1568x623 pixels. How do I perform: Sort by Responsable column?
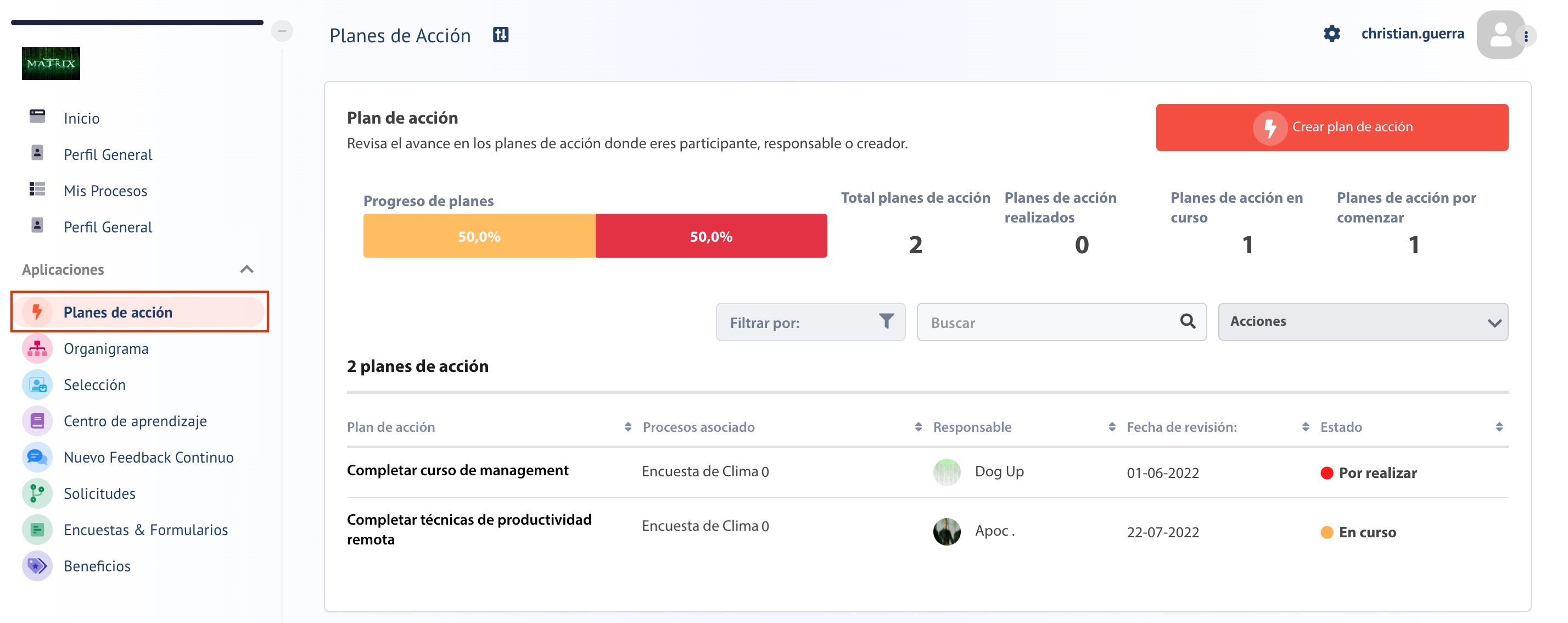1111,427
